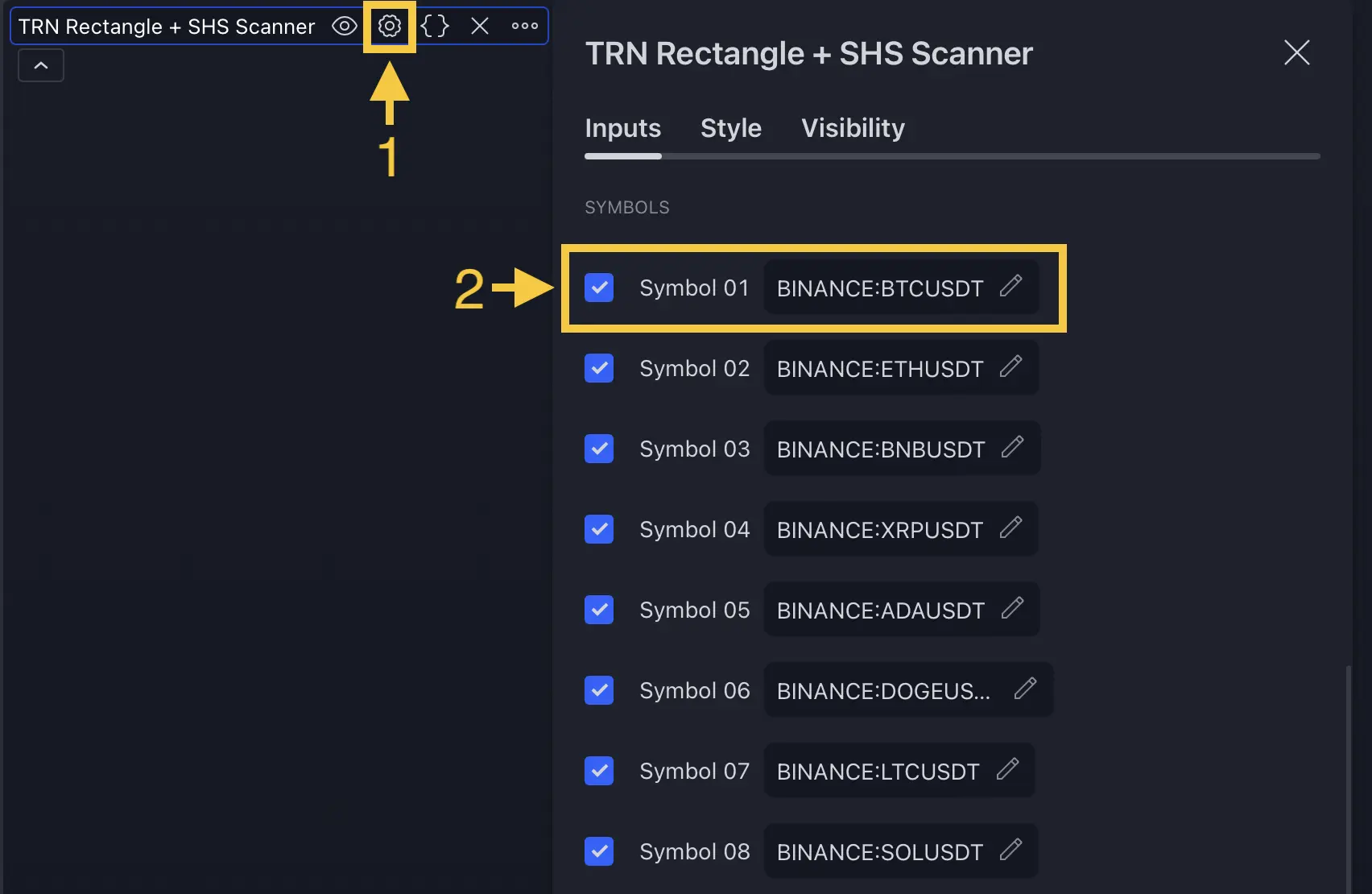Switch to the Style tab
This screenshot has height=894, width=1372.
click(x=729, y=127)
